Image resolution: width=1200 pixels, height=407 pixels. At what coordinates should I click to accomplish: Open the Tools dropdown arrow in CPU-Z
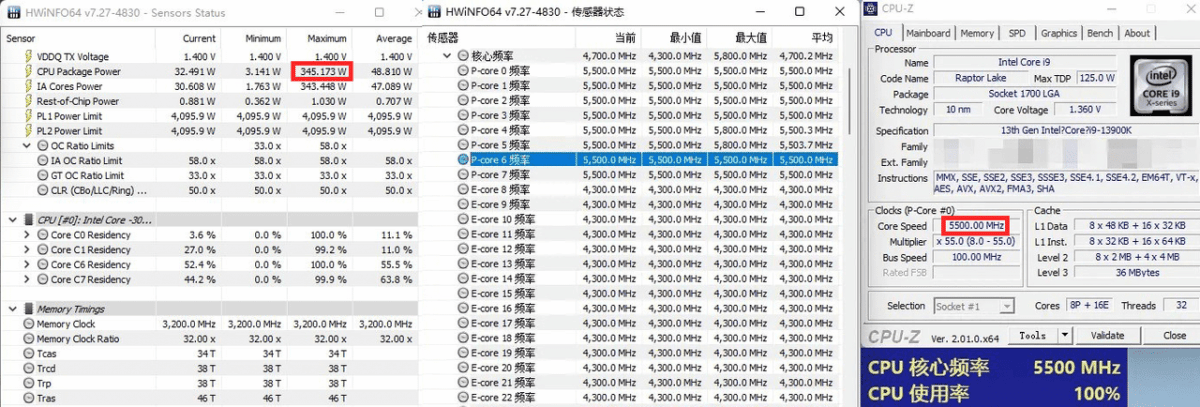pyautogui.click(x=1062, y=336)
